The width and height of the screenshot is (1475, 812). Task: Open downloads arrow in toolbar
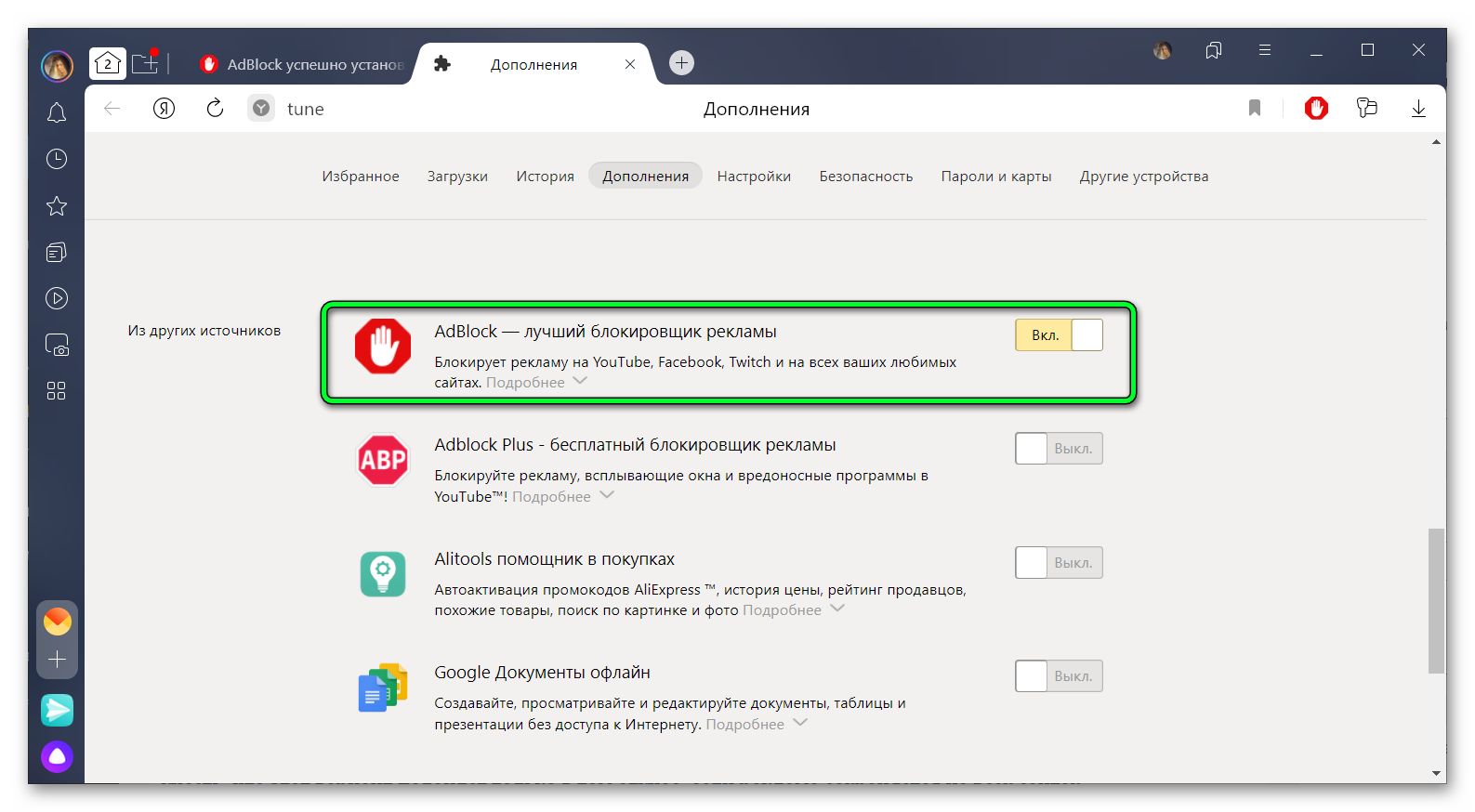[1418, 109]
